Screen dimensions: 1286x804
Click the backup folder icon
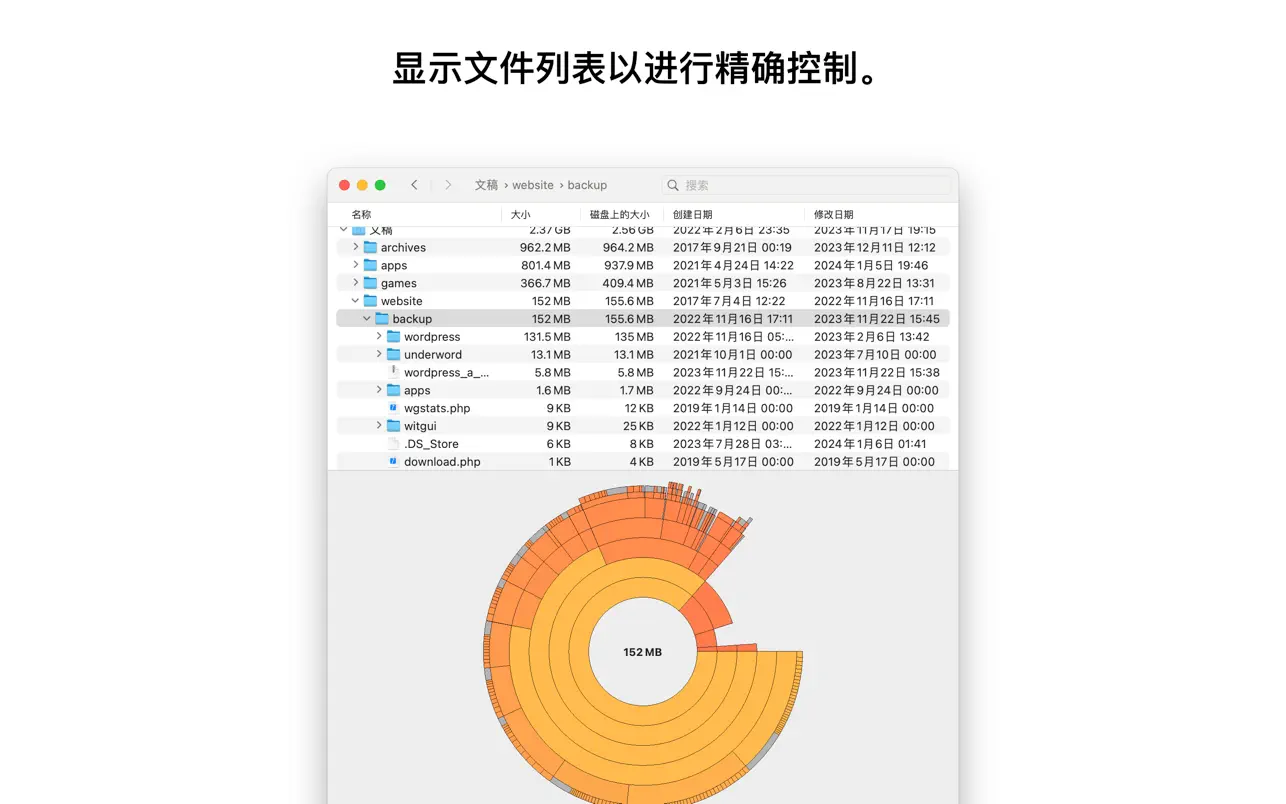click(382, 319)
